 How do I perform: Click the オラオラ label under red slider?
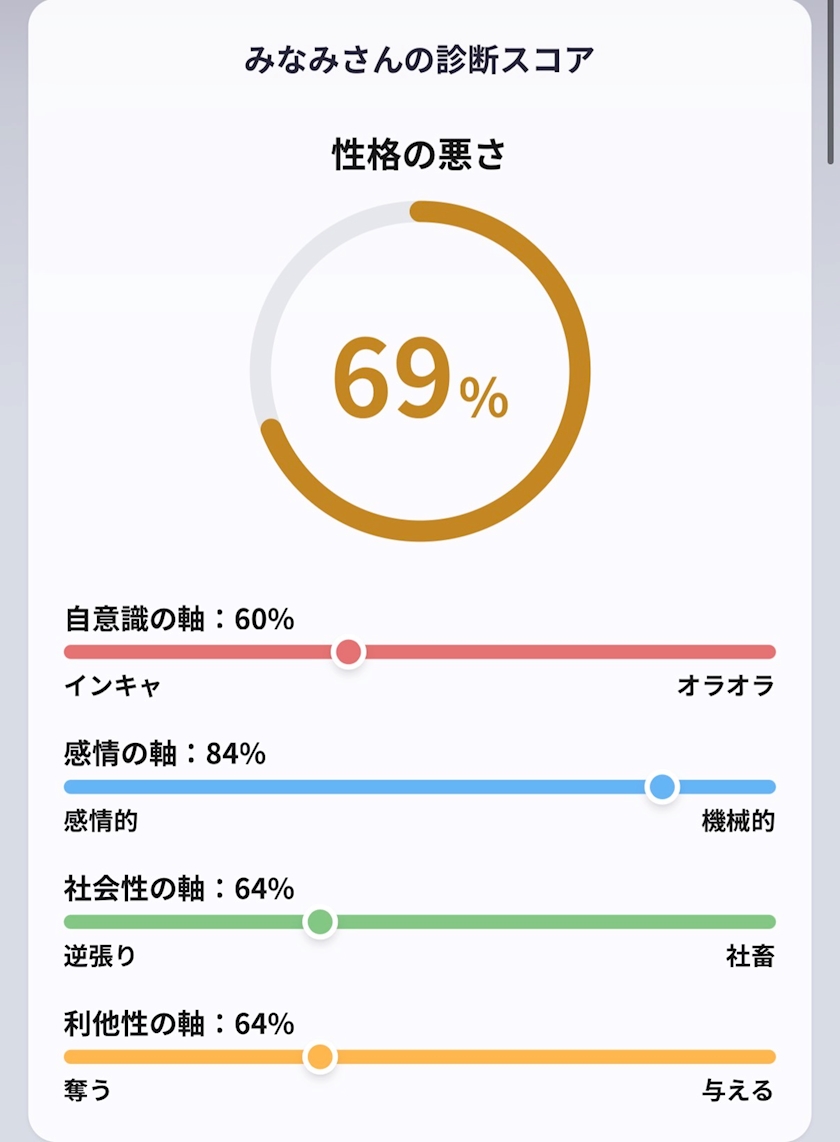(x=726, y=685)
